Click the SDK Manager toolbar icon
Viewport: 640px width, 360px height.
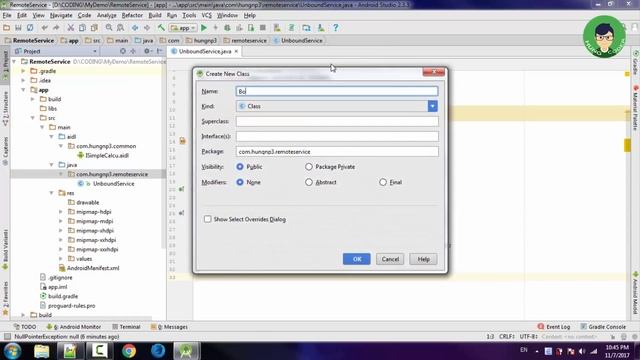[x=321, y=28]
